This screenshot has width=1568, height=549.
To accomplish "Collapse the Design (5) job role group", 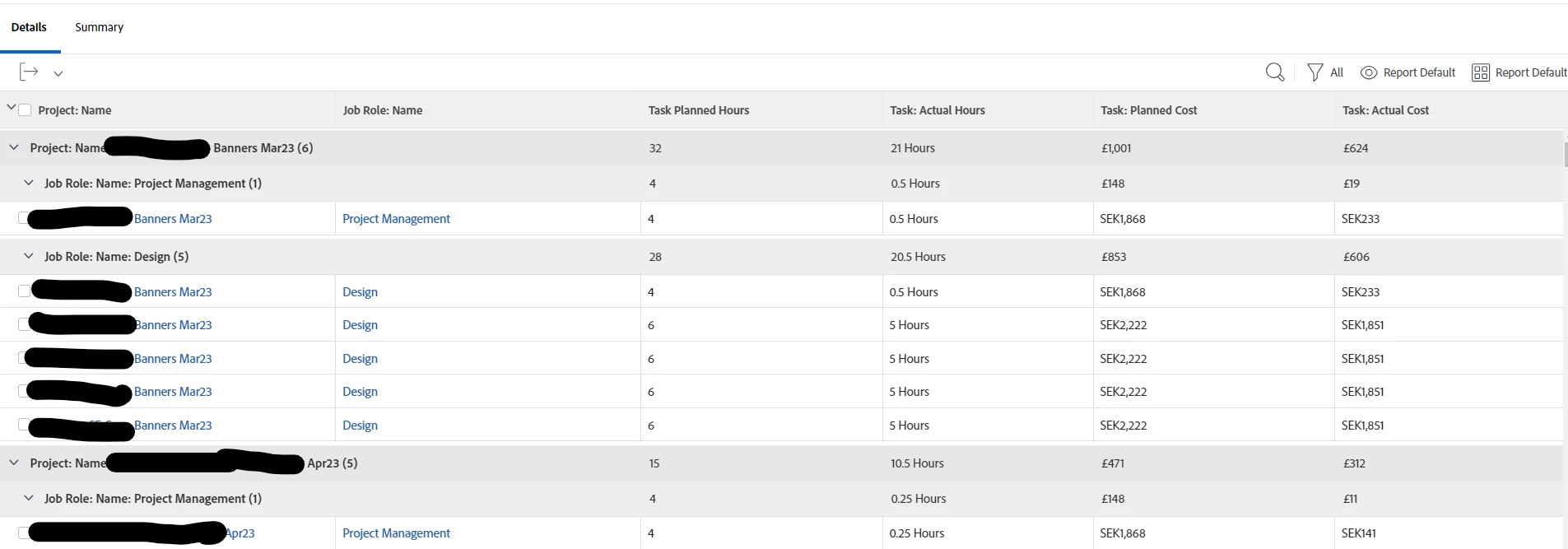I will click(28, 256).
